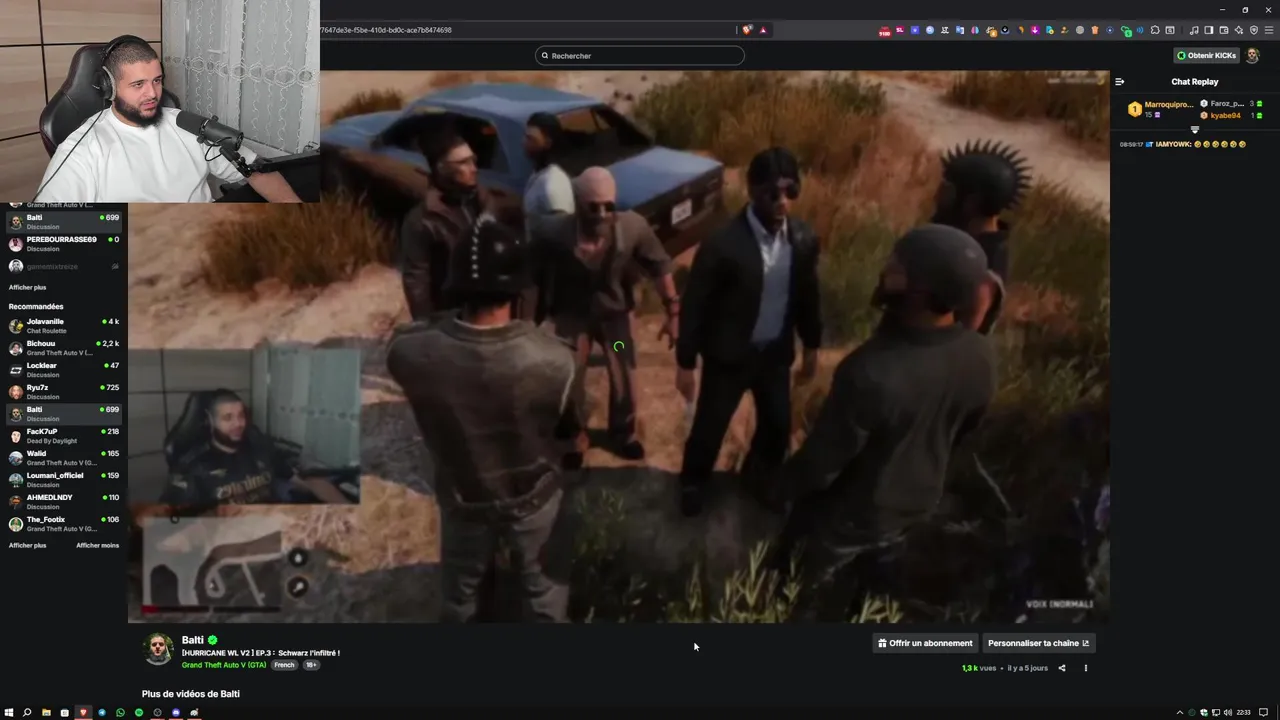Viewport: 1280px width, 720px height.
Task: Expand the gift leaderboard arrow
Action: [x=1194, y=130]
